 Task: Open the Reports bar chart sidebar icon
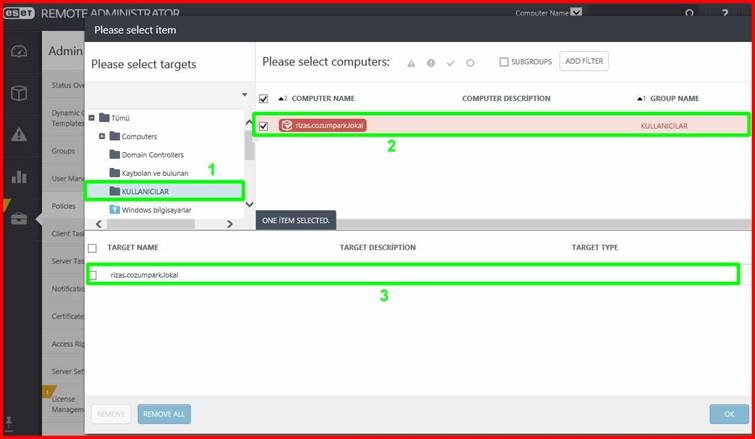pos(19,176)
